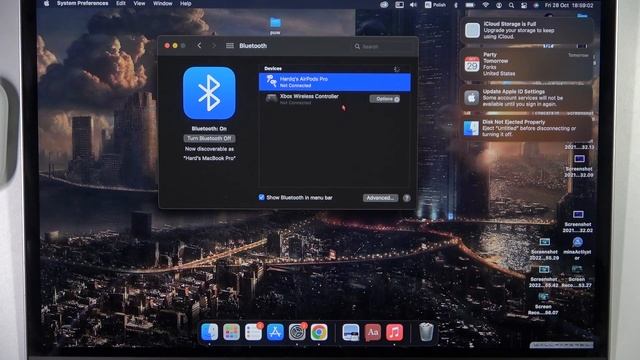Open Update Apple ID Settings notification
The height and width of the screenshot is (360, 640).
pyautogui.click(x=526, y=98)
